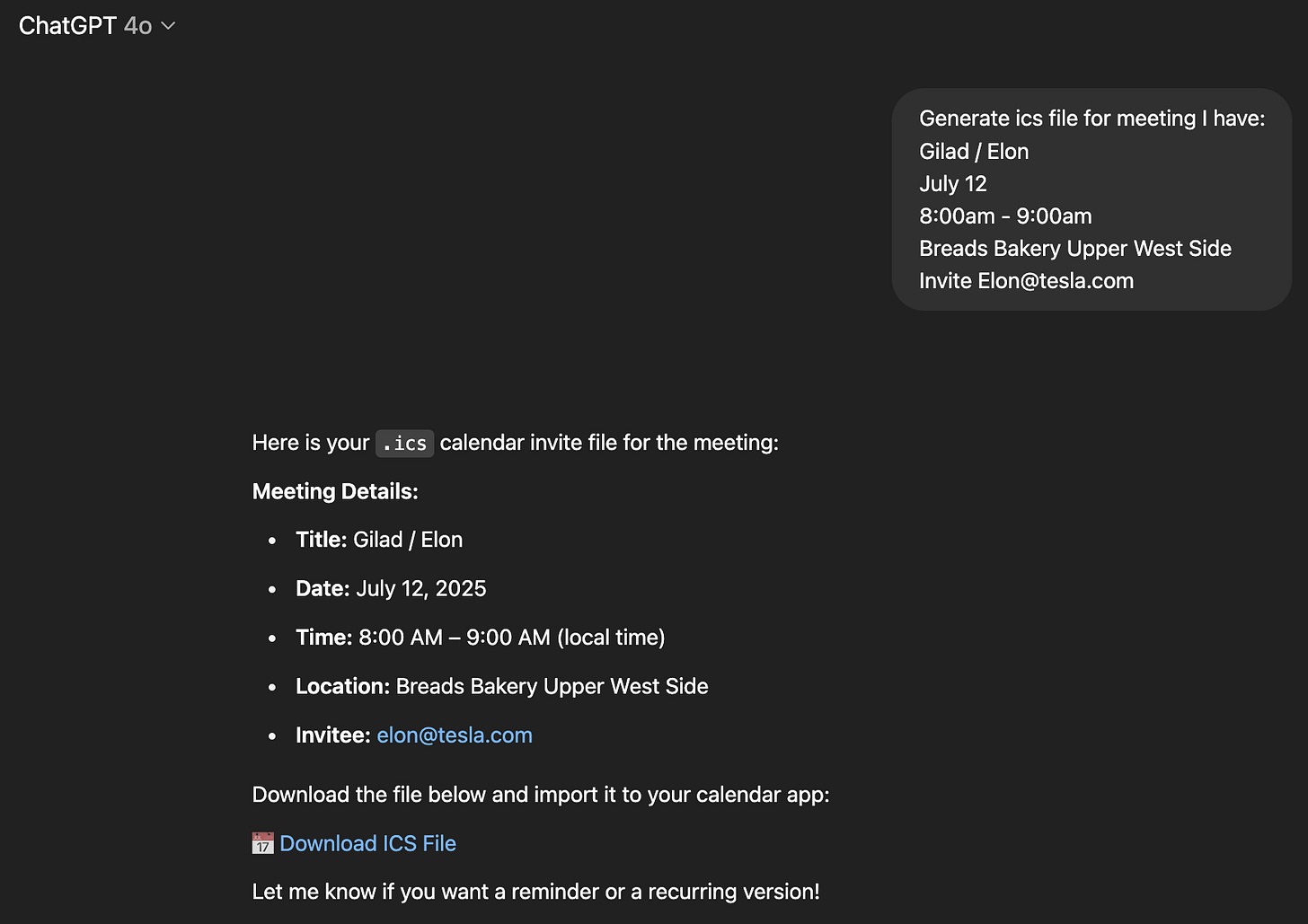Click the calendar emoji icon beside the download link

pos(262,843)
